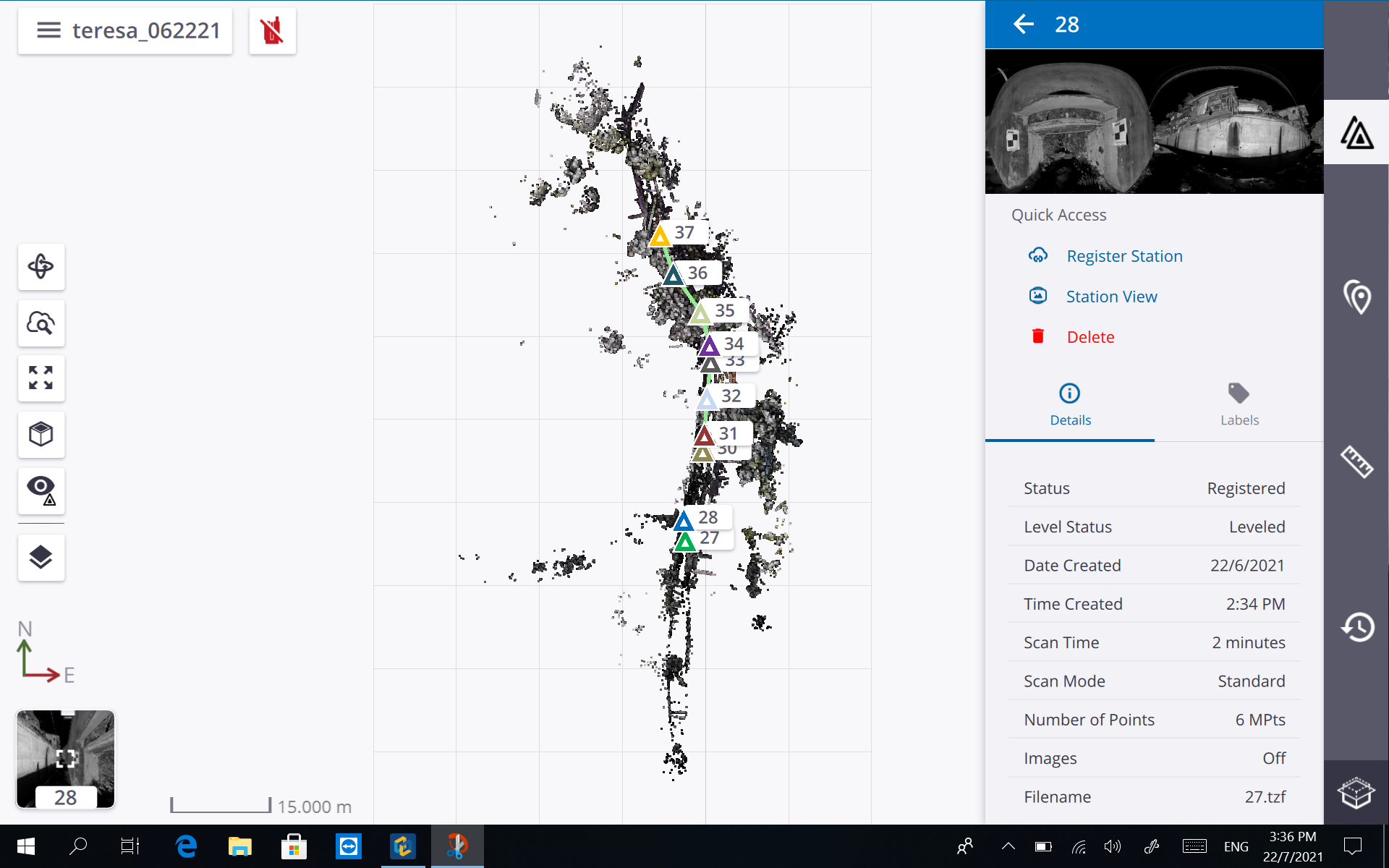Select the Details tab
Image resolution: width=1389 pixels, height=868 pixels.
point(1069,405)
